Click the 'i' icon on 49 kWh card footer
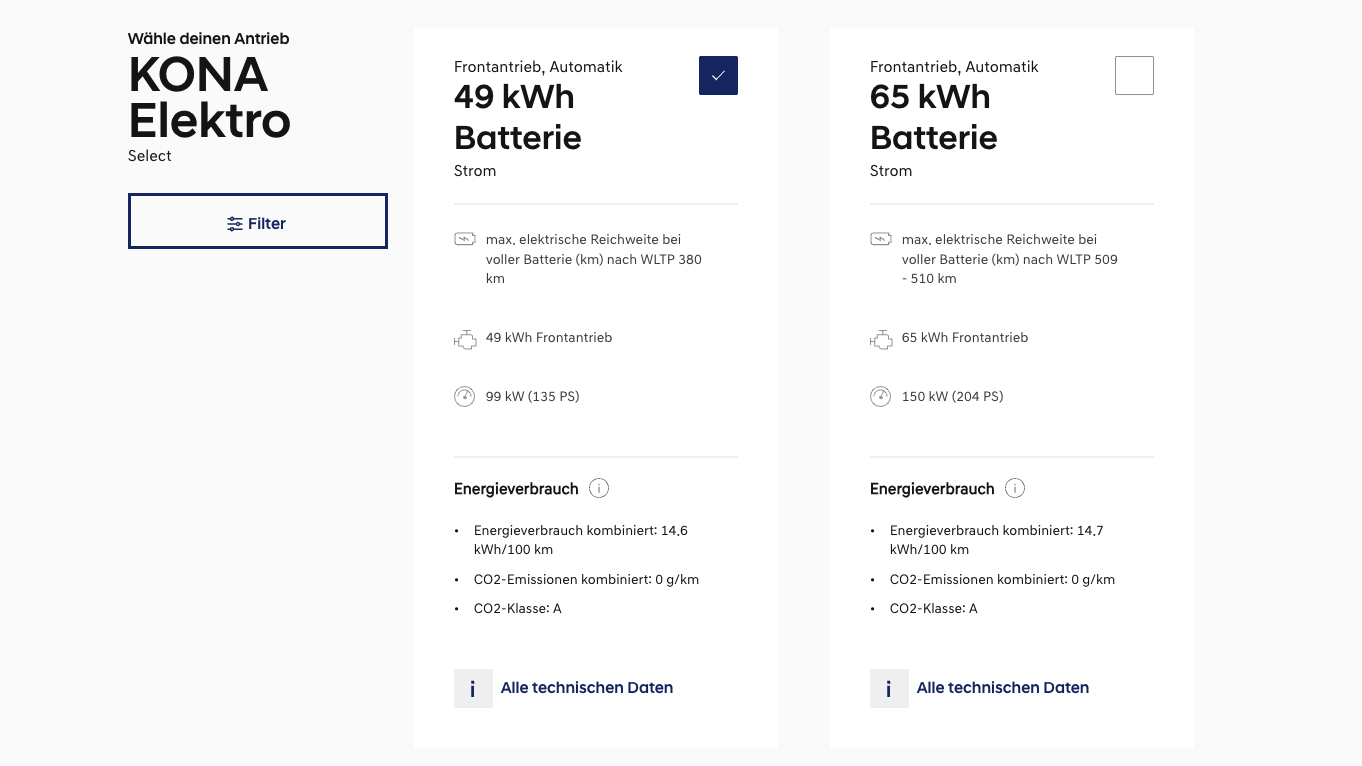The width and height of the screenshot is (1362, 766). click(x=473, y=689)
